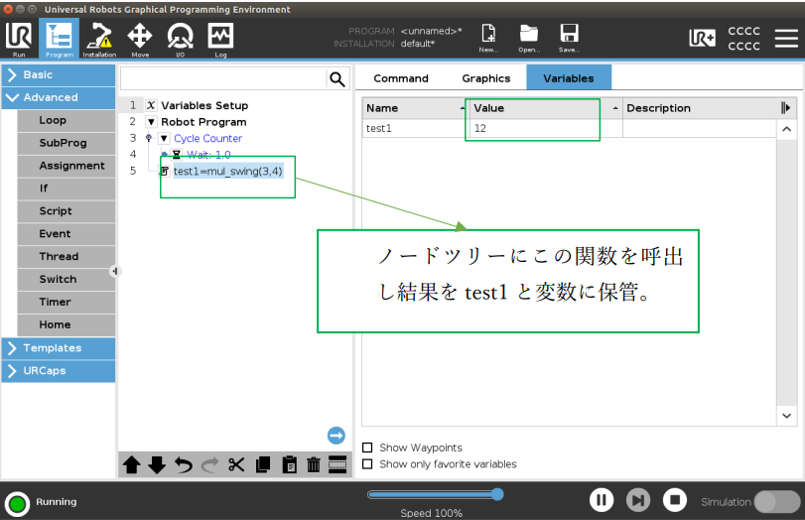Open the I/O screen
The image size is (805, 520).
pos(180,39)
